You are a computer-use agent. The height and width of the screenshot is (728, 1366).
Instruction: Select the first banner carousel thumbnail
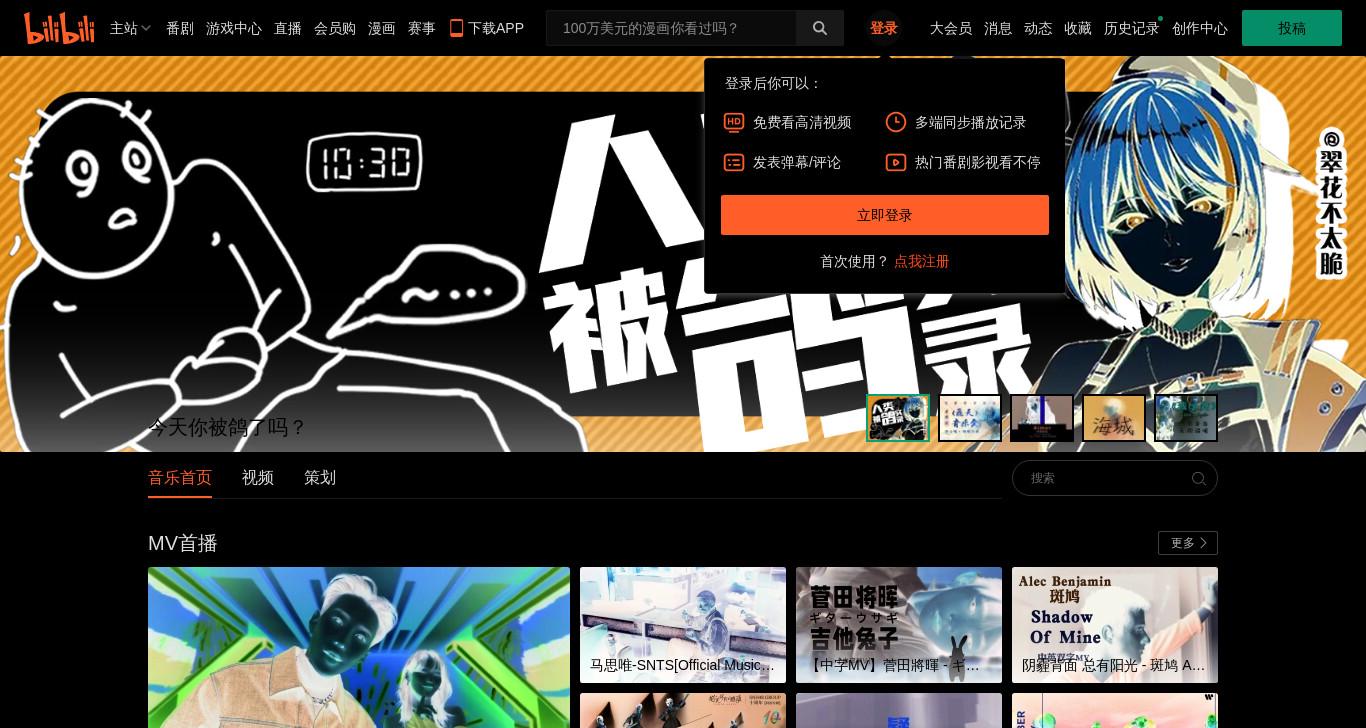[x=898, y=418]
